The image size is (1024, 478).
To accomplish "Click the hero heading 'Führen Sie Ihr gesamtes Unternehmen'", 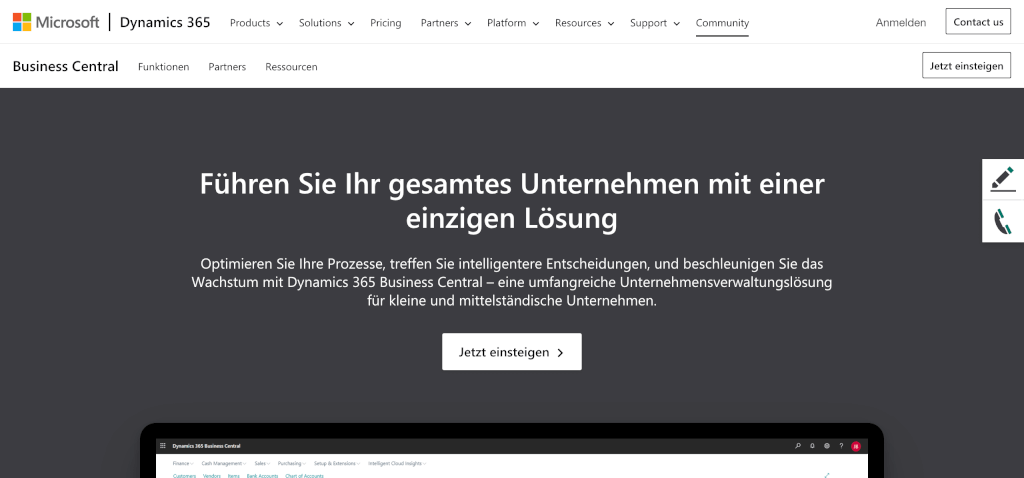I will pos(512,201).
